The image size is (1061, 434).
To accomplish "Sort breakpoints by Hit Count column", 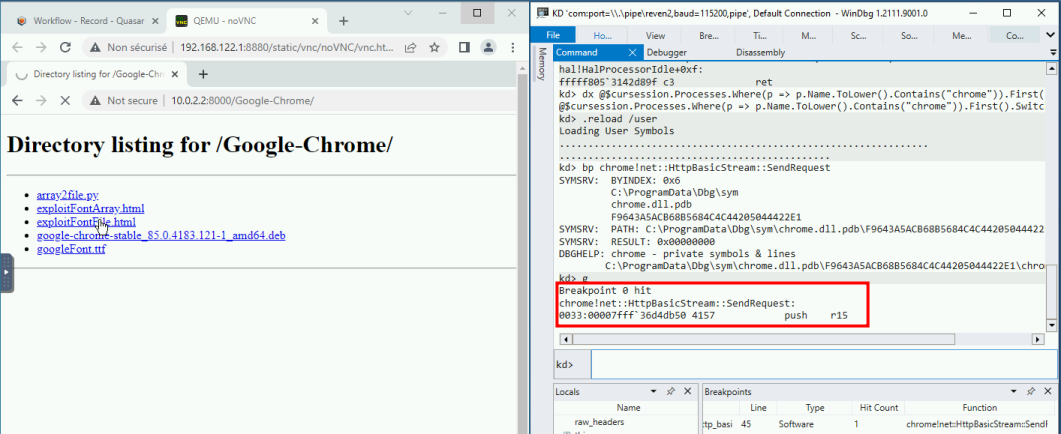I will (878, 408).
